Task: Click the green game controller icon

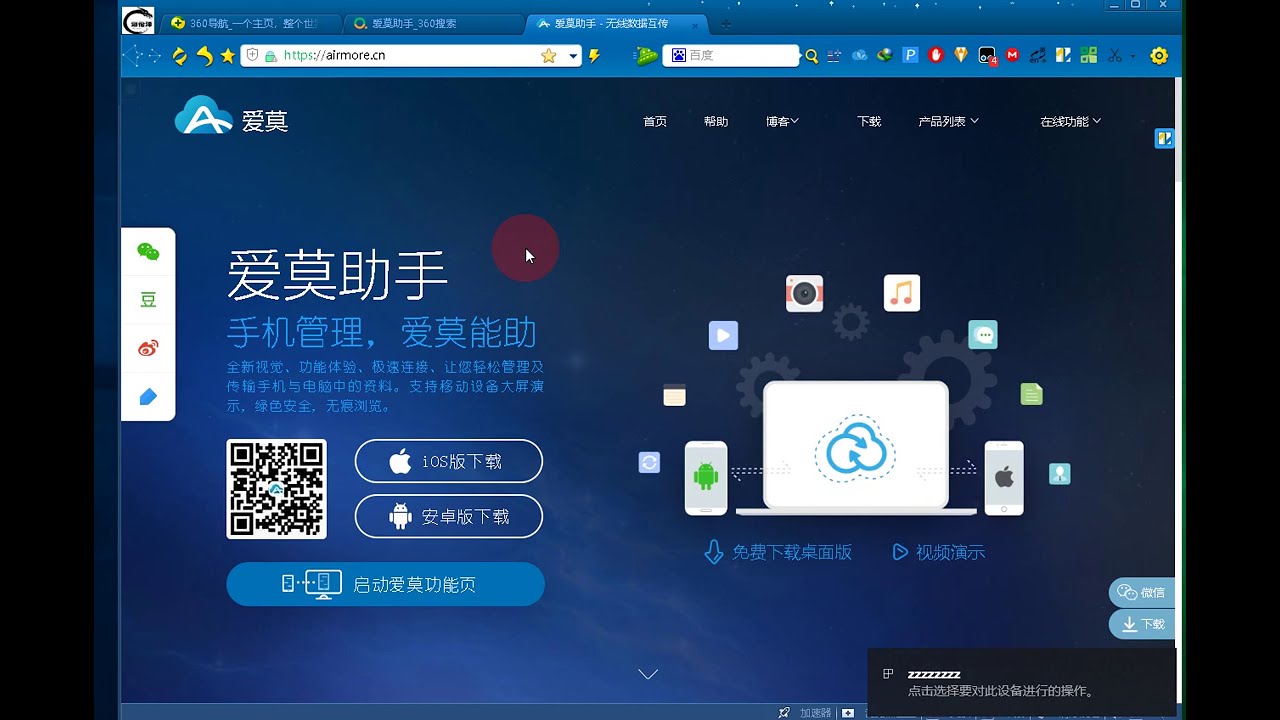Action: tap(647, 56)
